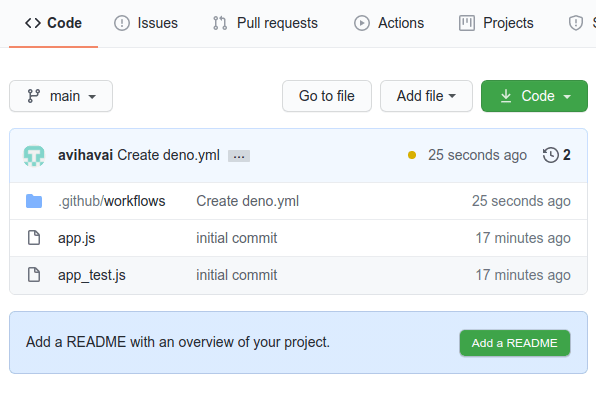Click the 25 seconds ago commit timestamp
The image size is (596, 398).
(477, 155)
